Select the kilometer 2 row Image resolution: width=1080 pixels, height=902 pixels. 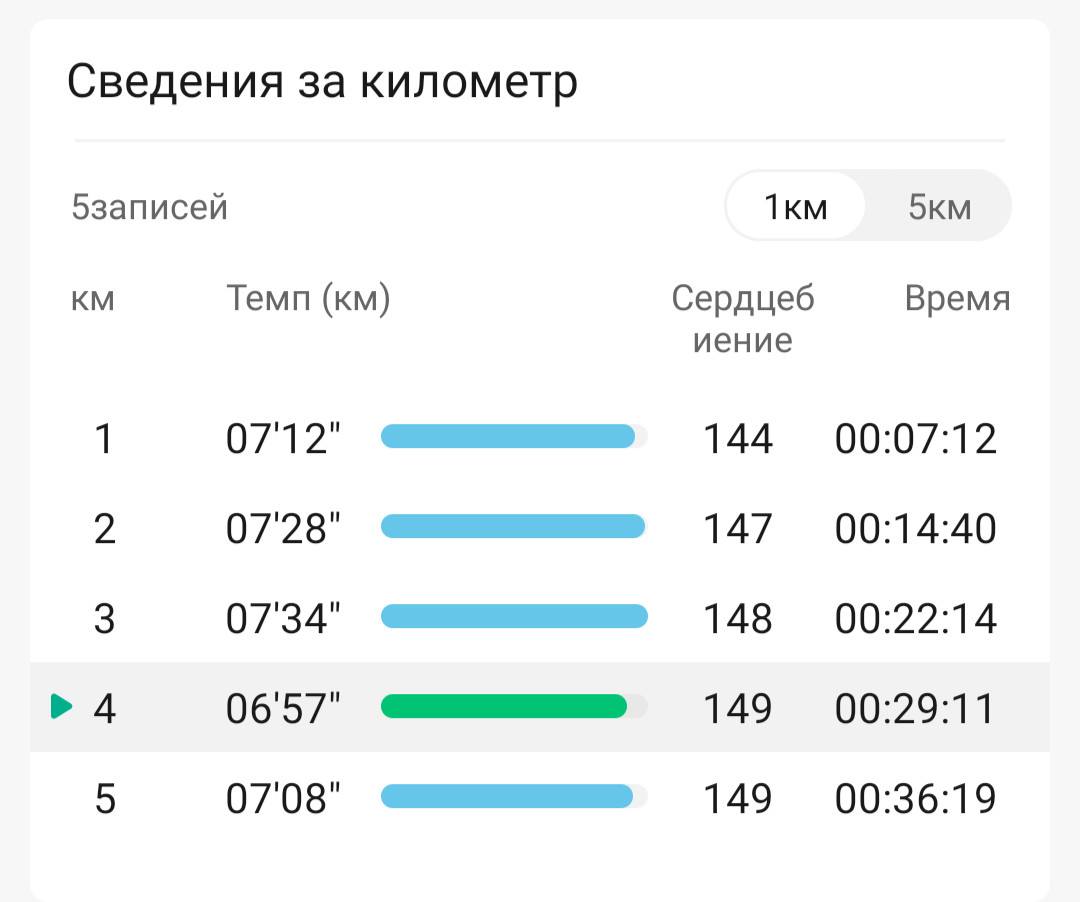pyautogui.click(x=540, y=528)
